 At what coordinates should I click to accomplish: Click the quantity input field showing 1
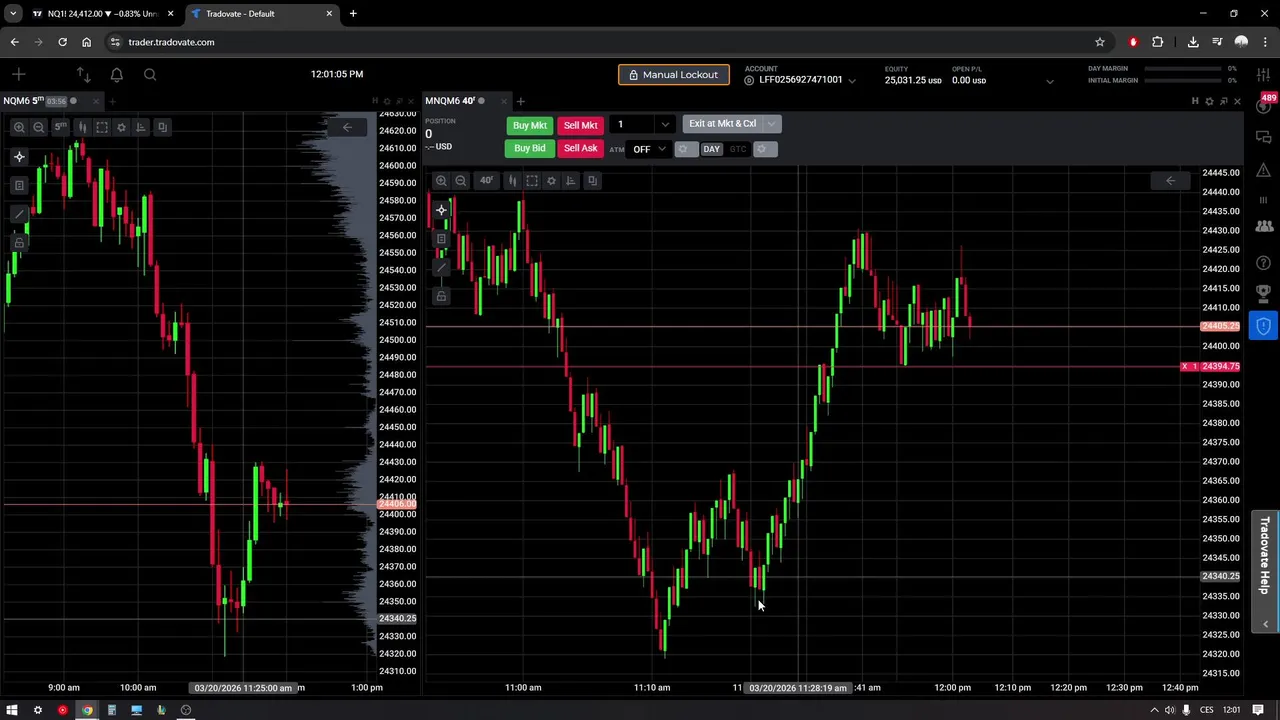(633, 125)
